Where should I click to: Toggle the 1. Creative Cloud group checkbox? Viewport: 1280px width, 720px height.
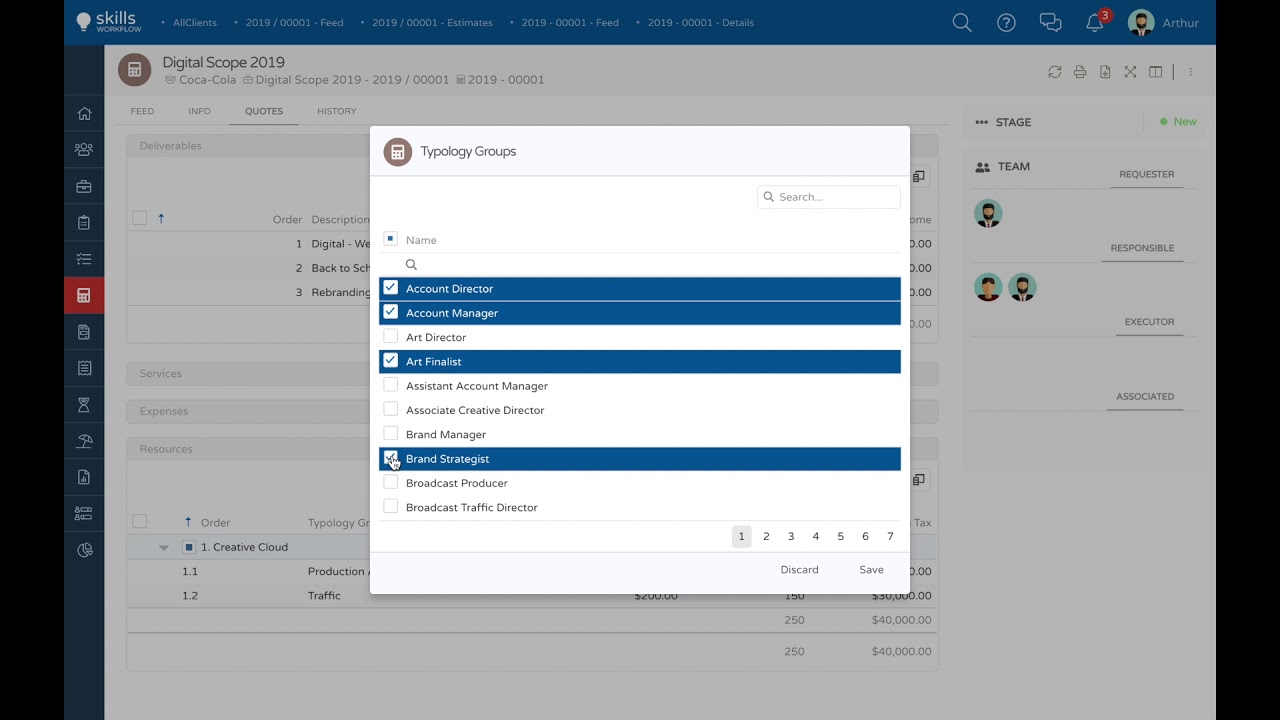[x=188, y=547]
